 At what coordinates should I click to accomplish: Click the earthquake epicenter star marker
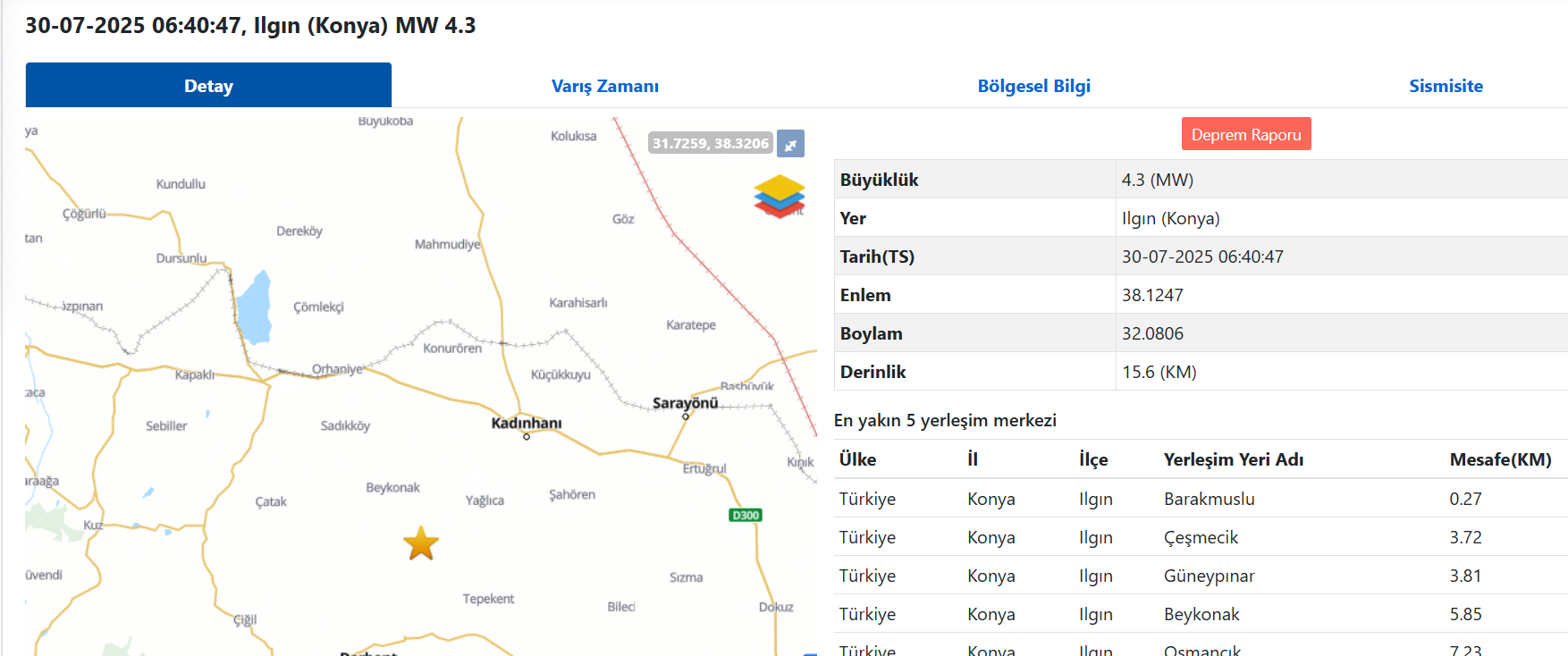point(421,543)
